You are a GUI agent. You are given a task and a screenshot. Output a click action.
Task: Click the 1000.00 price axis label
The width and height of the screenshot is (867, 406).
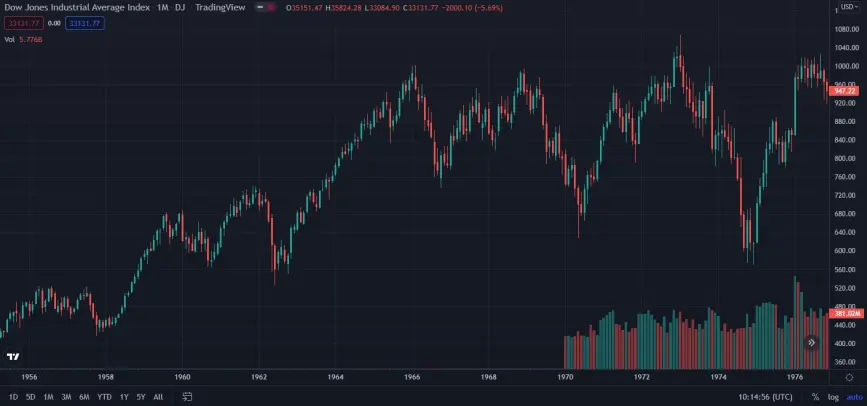tap(846, 66)
